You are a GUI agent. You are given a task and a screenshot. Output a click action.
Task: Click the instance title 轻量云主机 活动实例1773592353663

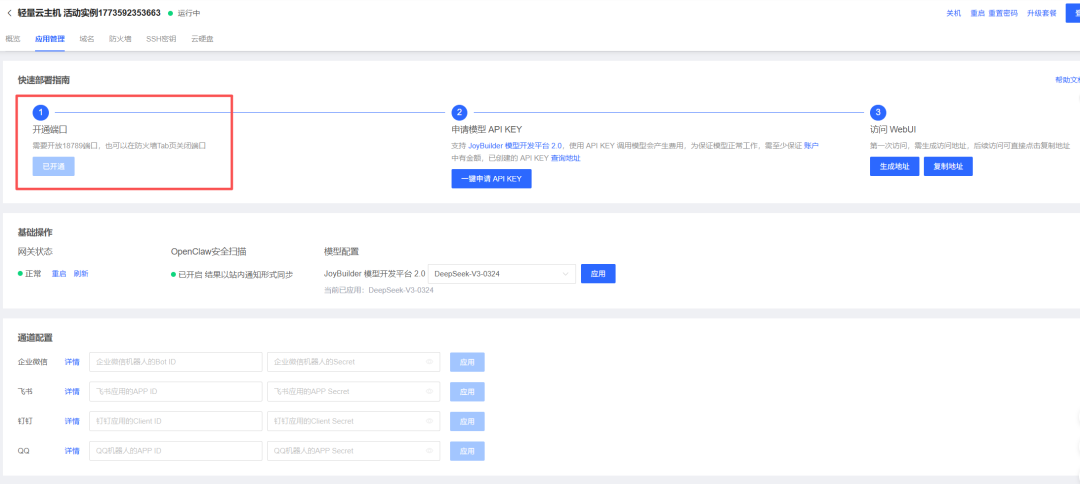pyautogui.click(x=90, y=13)
